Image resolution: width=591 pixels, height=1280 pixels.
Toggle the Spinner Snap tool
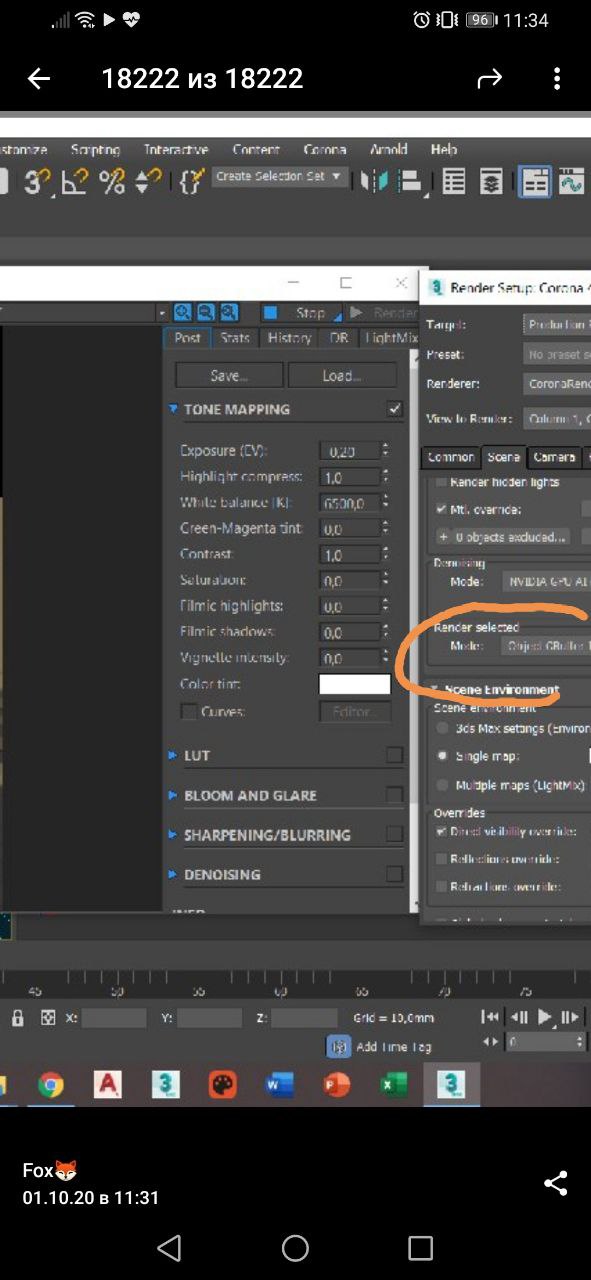[148, 181]
